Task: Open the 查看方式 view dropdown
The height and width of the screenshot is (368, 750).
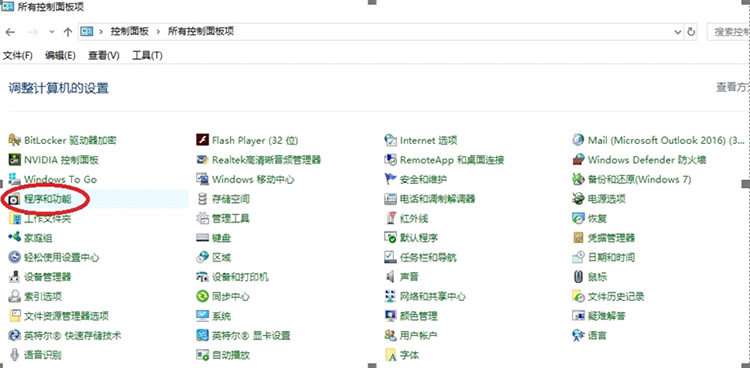Action: [732, 87]
